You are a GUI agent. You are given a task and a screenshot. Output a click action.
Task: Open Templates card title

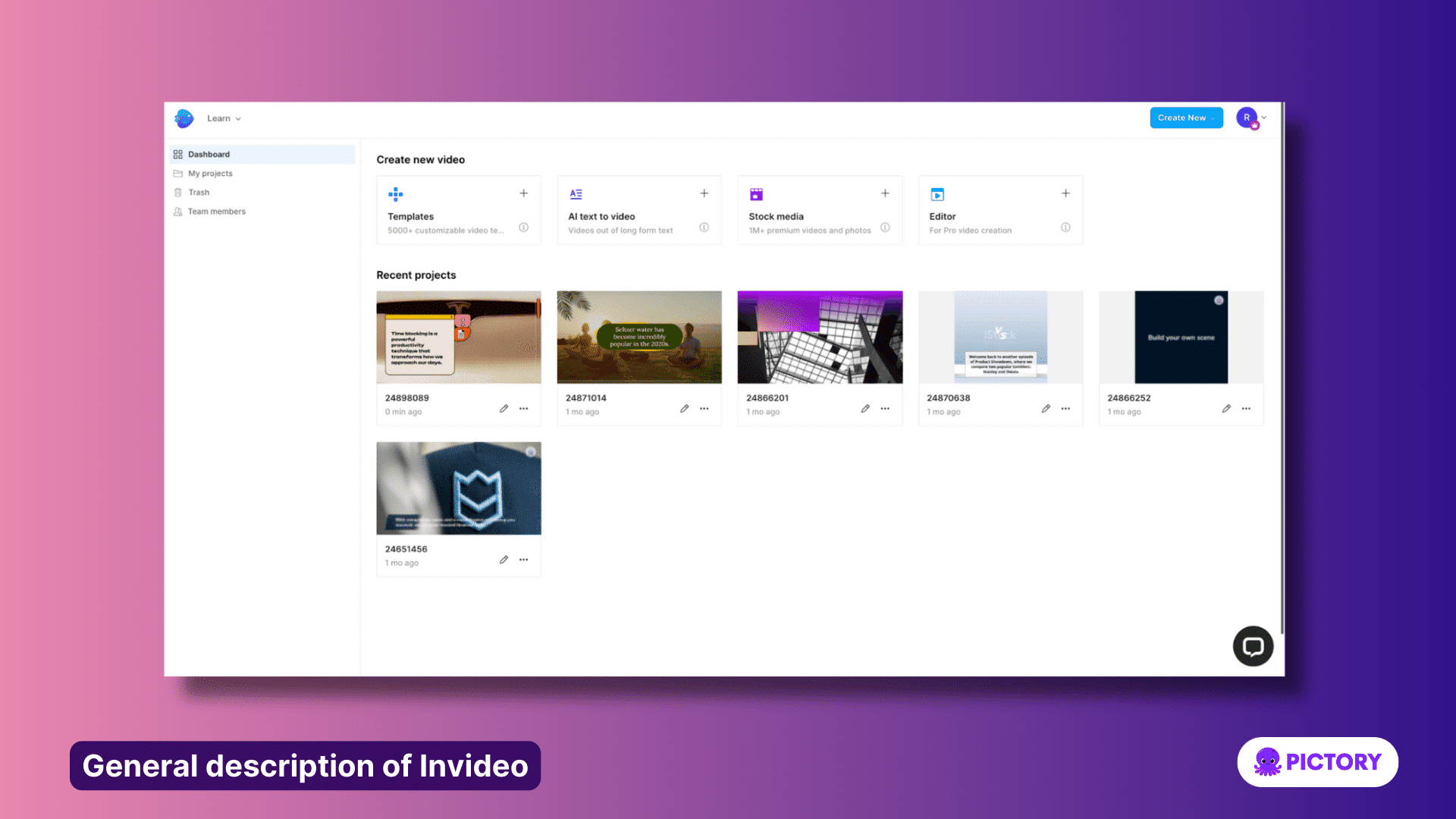(x=411, y=217)
